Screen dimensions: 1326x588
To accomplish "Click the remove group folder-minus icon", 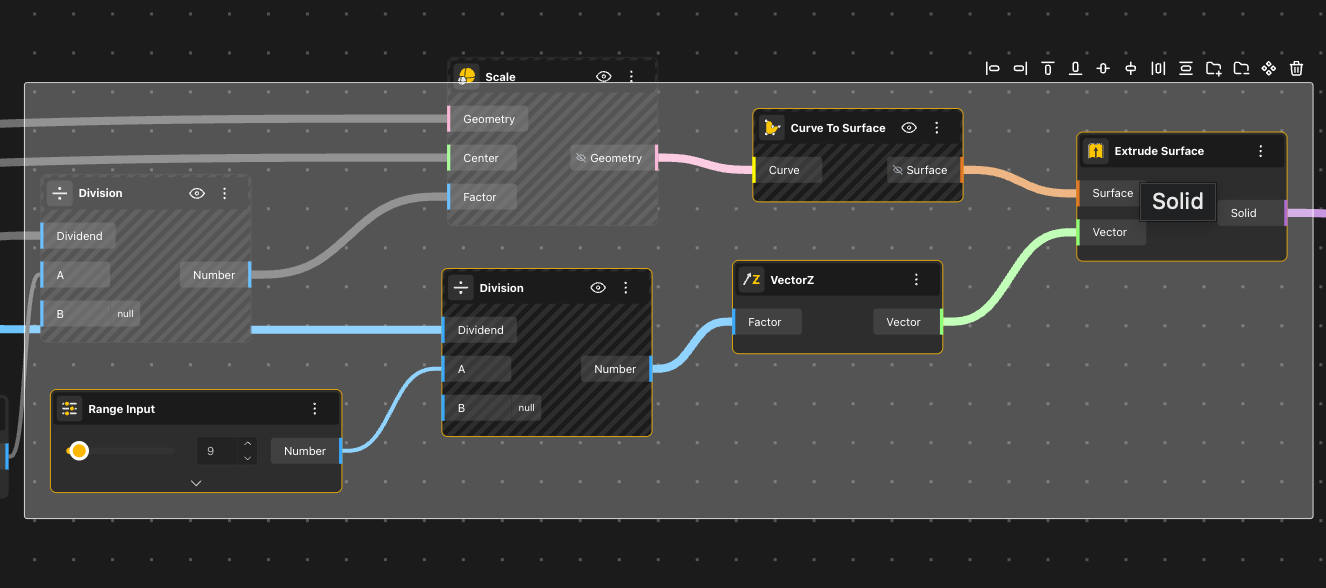I will coord(1241,68).
